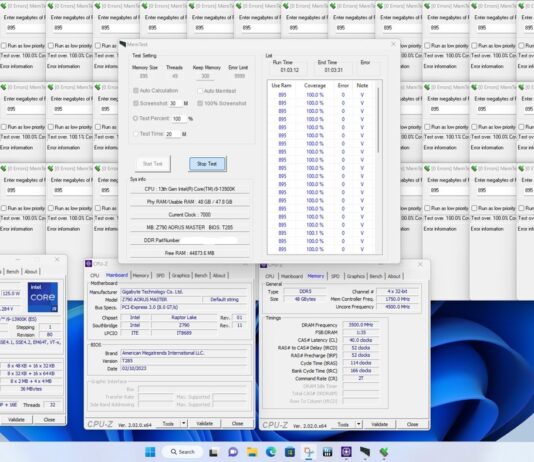Expand Tools dropdown arrow in CPU-Z Memory window

pyautogui.click(x=359, y=424)
